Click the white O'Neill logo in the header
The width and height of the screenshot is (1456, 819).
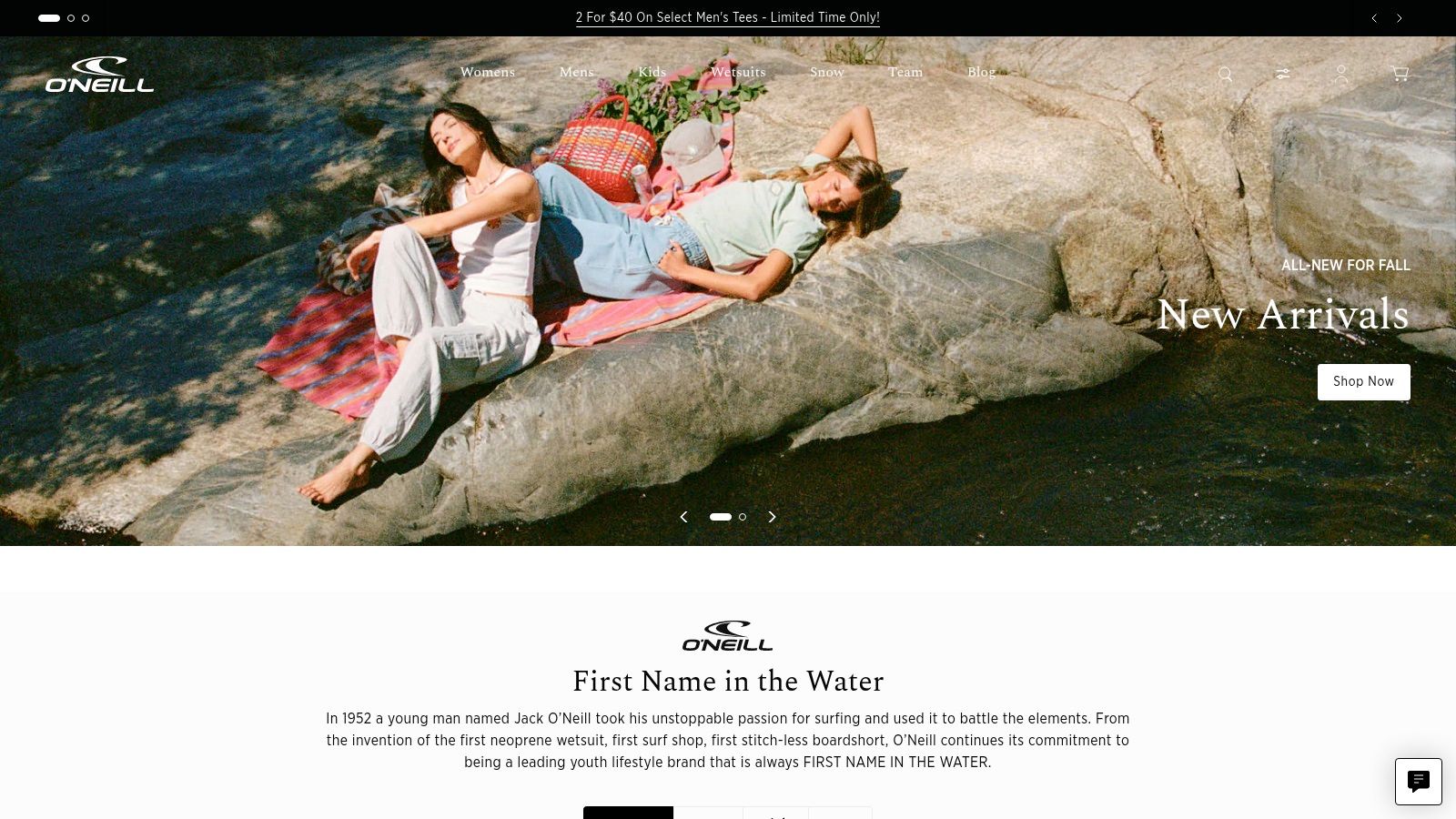[x=100, y=74]
